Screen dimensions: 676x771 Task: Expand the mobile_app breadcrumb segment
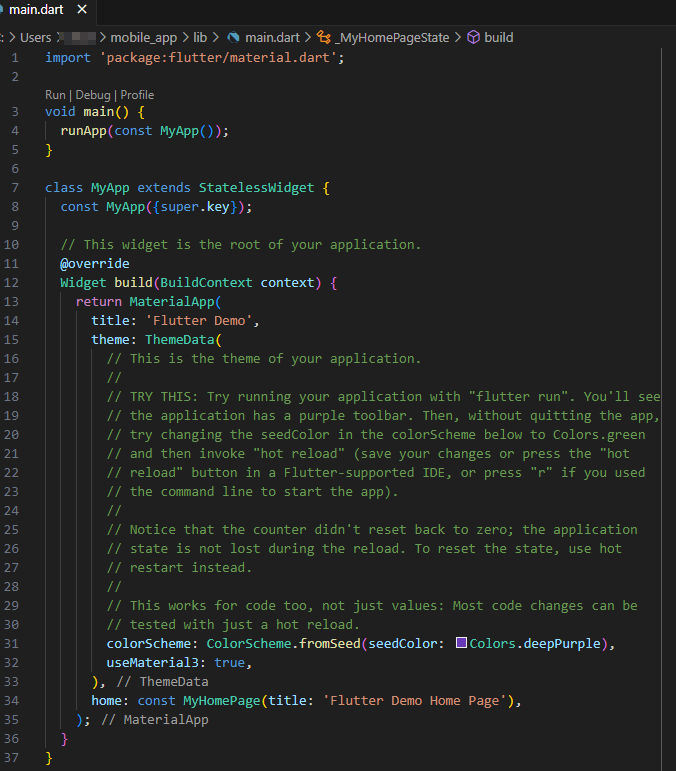(x=143, y=37)
